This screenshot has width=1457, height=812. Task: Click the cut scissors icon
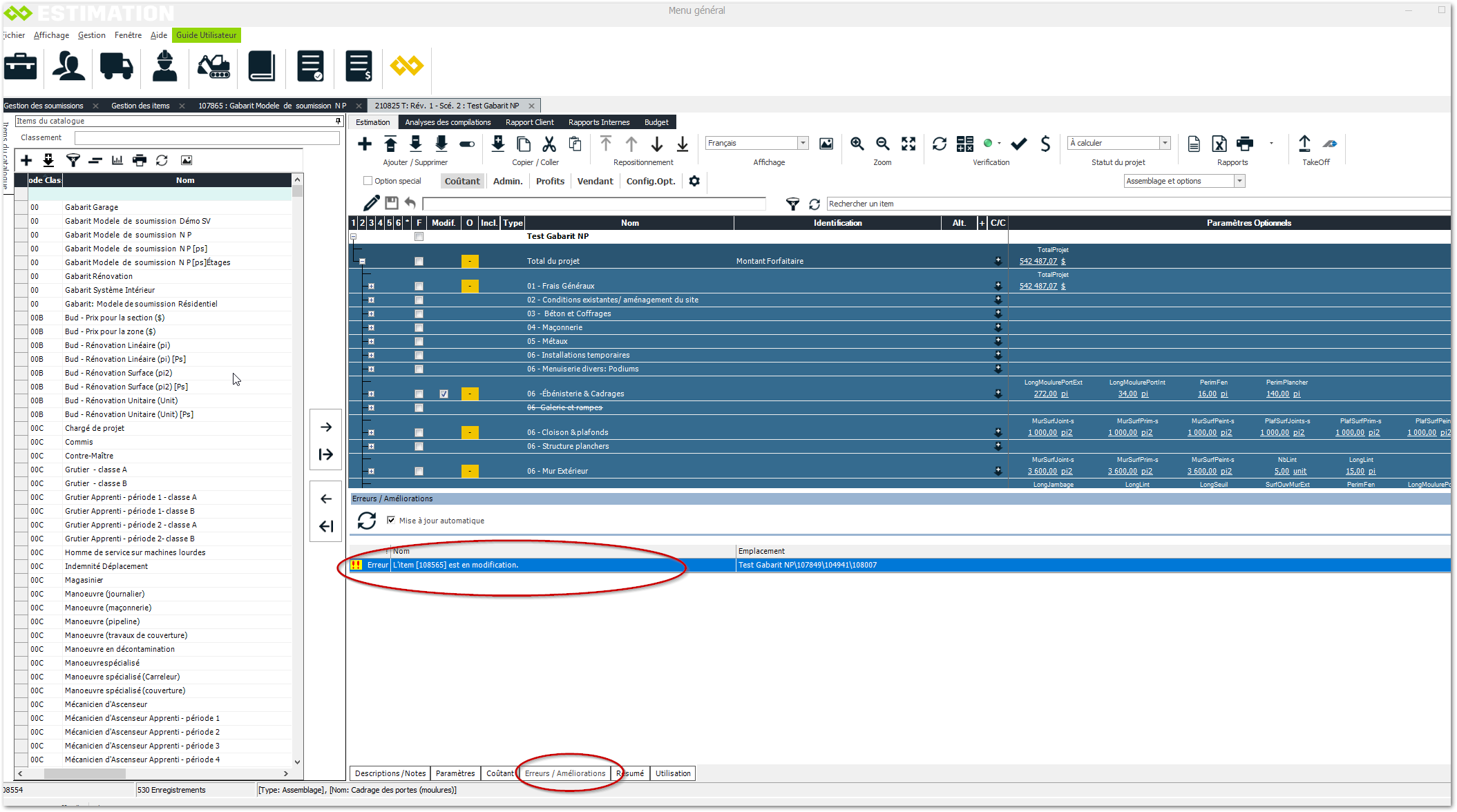549,144
